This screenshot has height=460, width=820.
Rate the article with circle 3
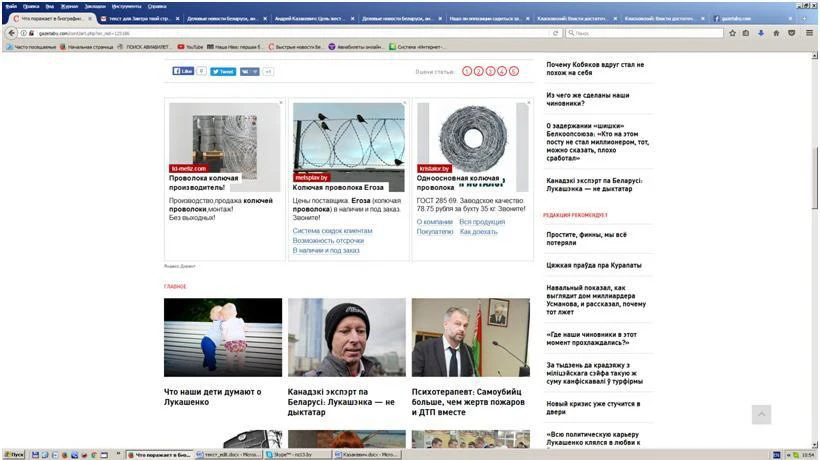[490, 71]
